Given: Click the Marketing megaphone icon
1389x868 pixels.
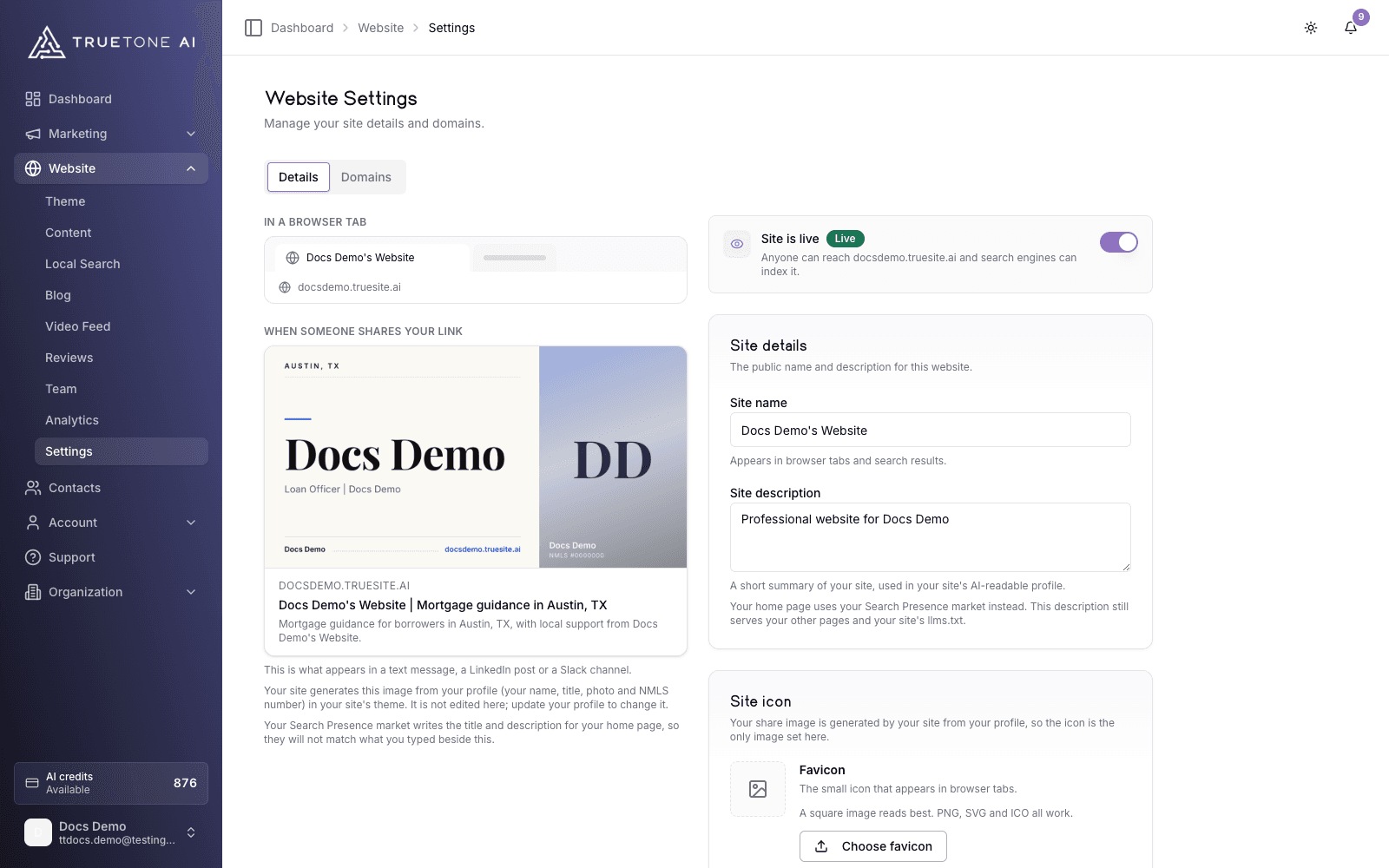Looking at the screenshot, I should (x=33, y=134).
